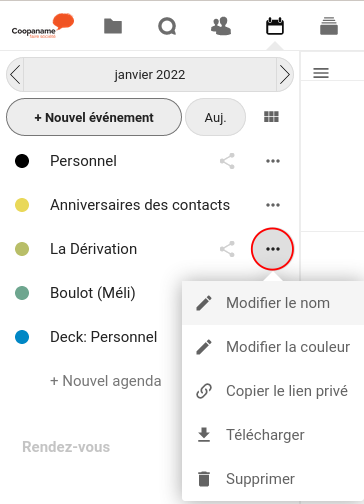
Task: Open options for Anniversaires des contacts
Action: (x=273, y=205)
